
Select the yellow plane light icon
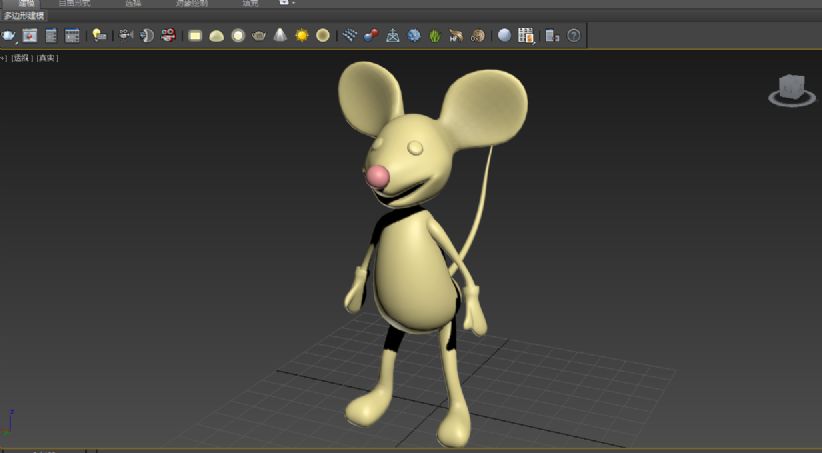[x=195, y=36]
